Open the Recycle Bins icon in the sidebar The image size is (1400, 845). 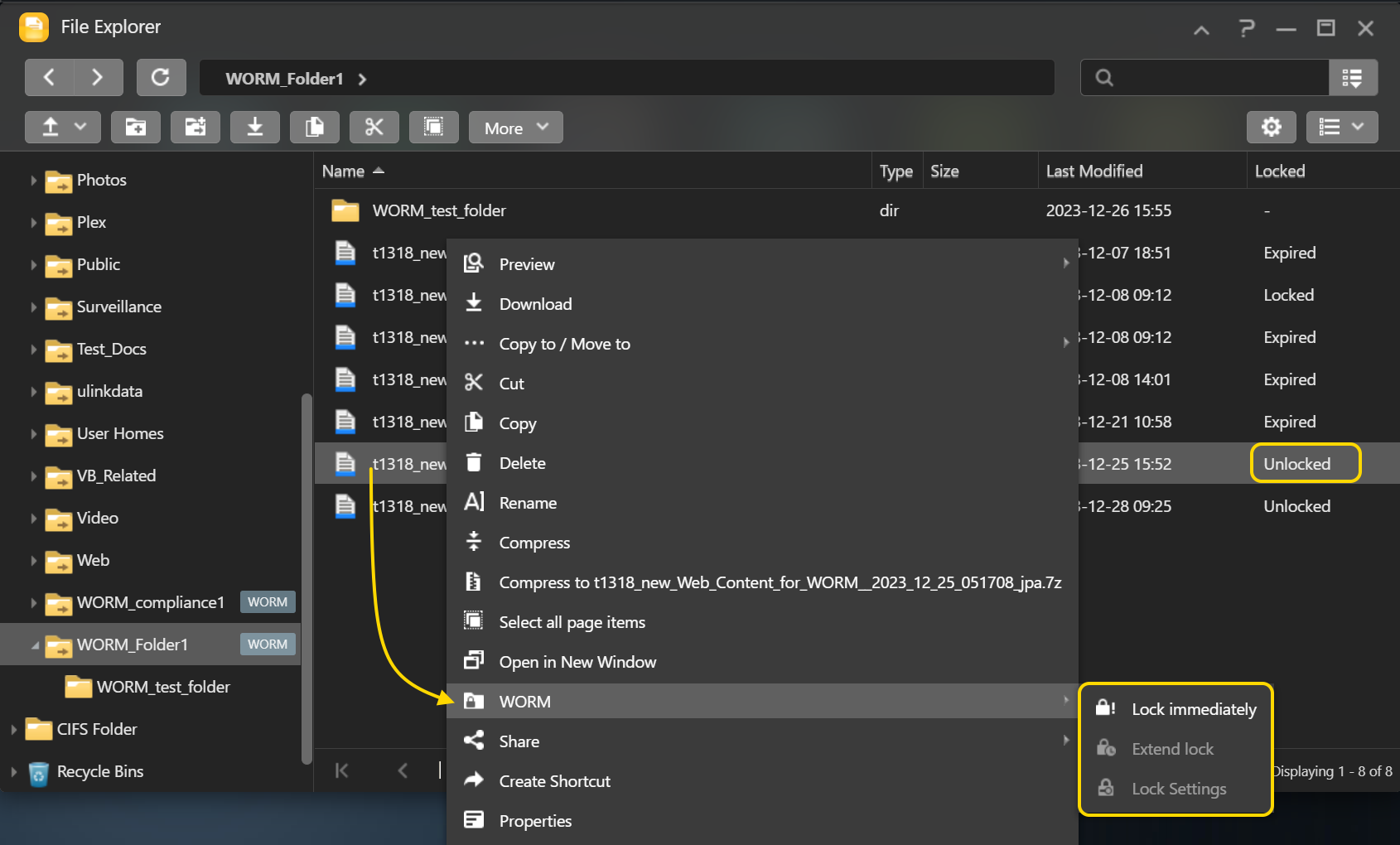coord(38,773)
